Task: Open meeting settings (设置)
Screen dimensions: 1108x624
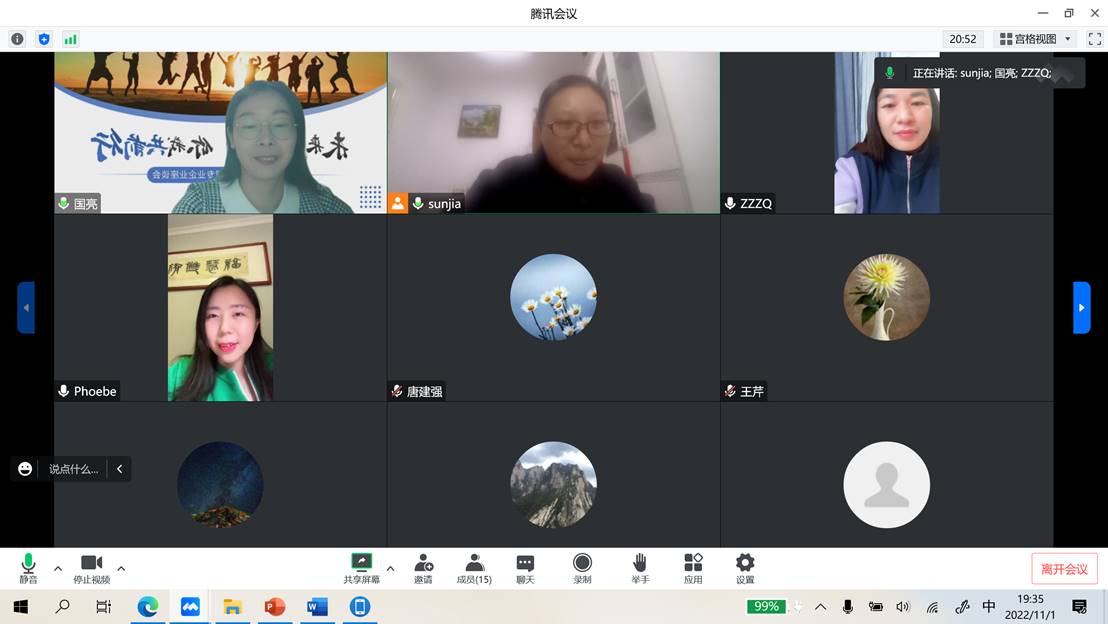Action: point(745,568)
